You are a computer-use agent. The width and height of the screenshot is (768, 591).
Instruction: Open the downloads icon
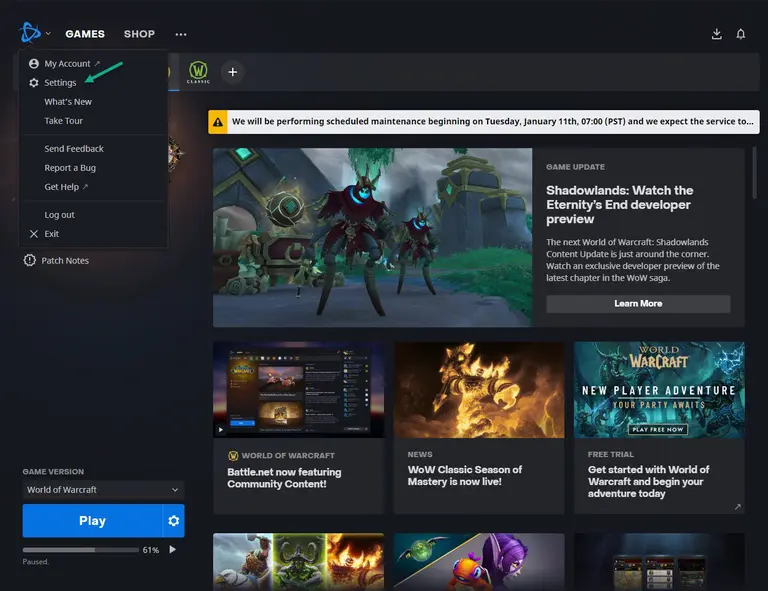tap(717, 34)
